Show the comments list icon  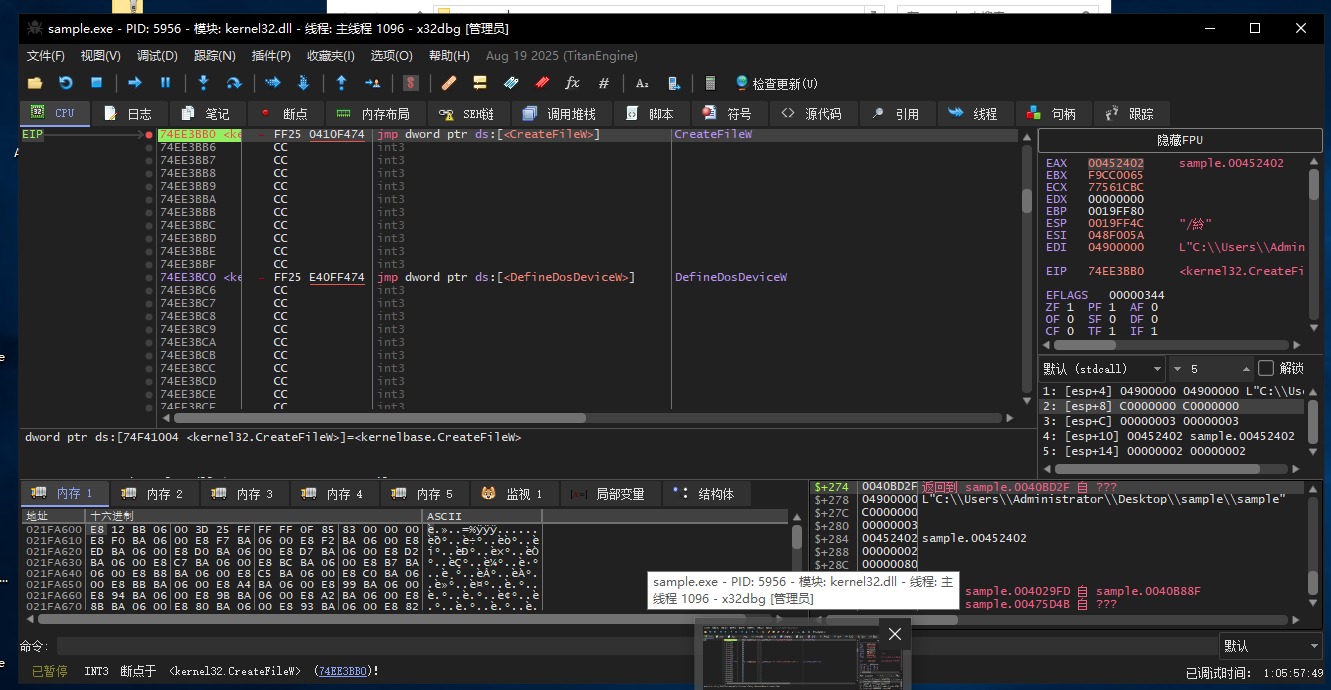point(480,83)
